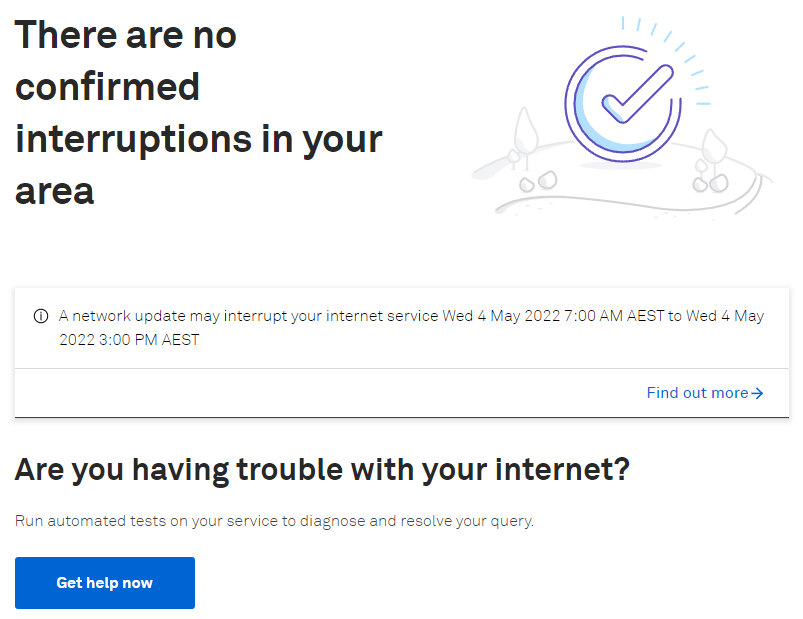
Task: Click the 'Run automated tests' description text
Action: pos(274,521)
